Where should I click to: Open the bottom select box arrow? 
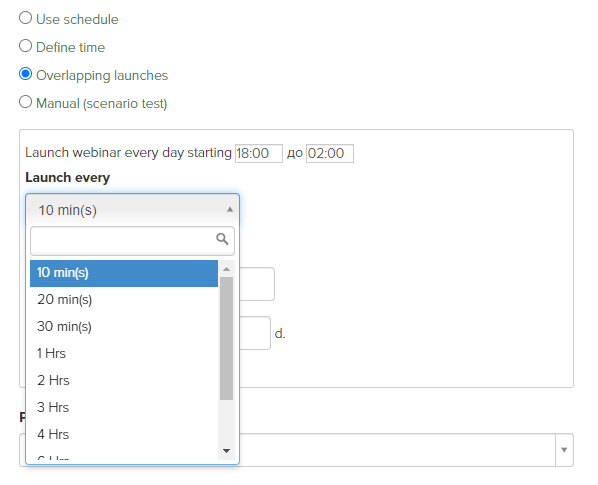pyautogui.click(x=564, y=450)
